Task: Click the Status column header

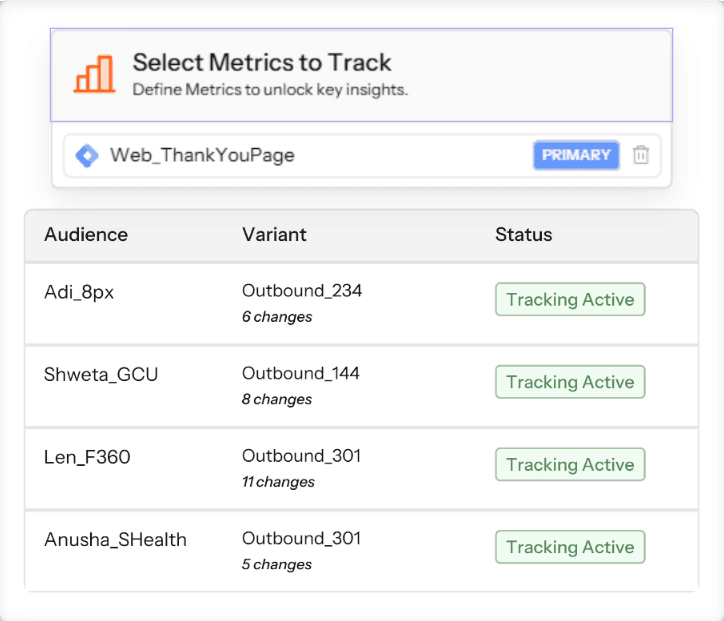Action: 524,235
